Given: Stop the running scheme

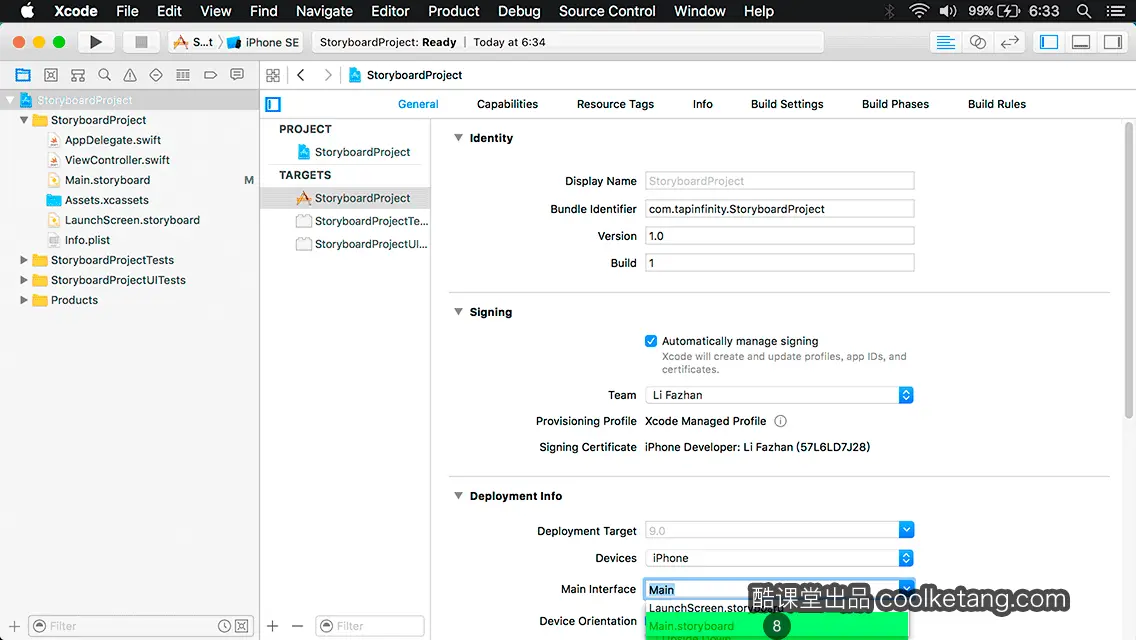Looking at the screenshot, I should (x=141, y=42).
